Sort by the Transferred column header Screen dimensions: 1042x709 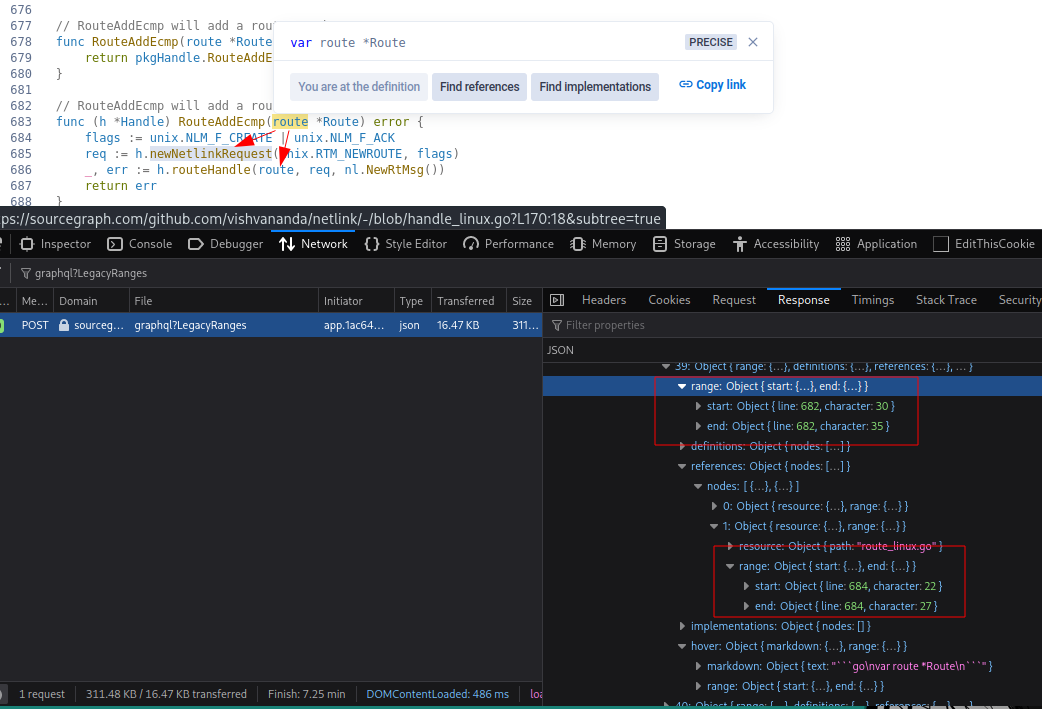(469, 301)
